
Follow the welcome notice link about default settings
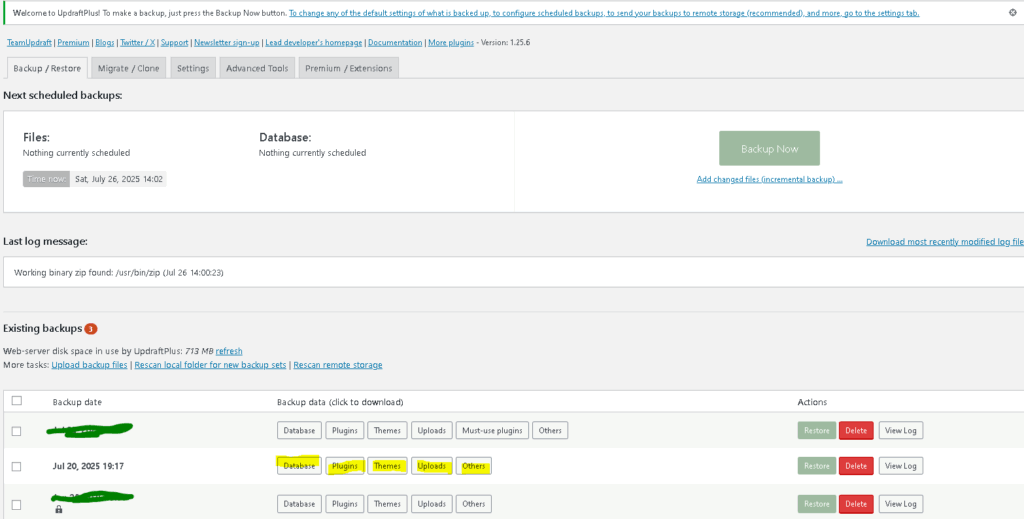604,13
